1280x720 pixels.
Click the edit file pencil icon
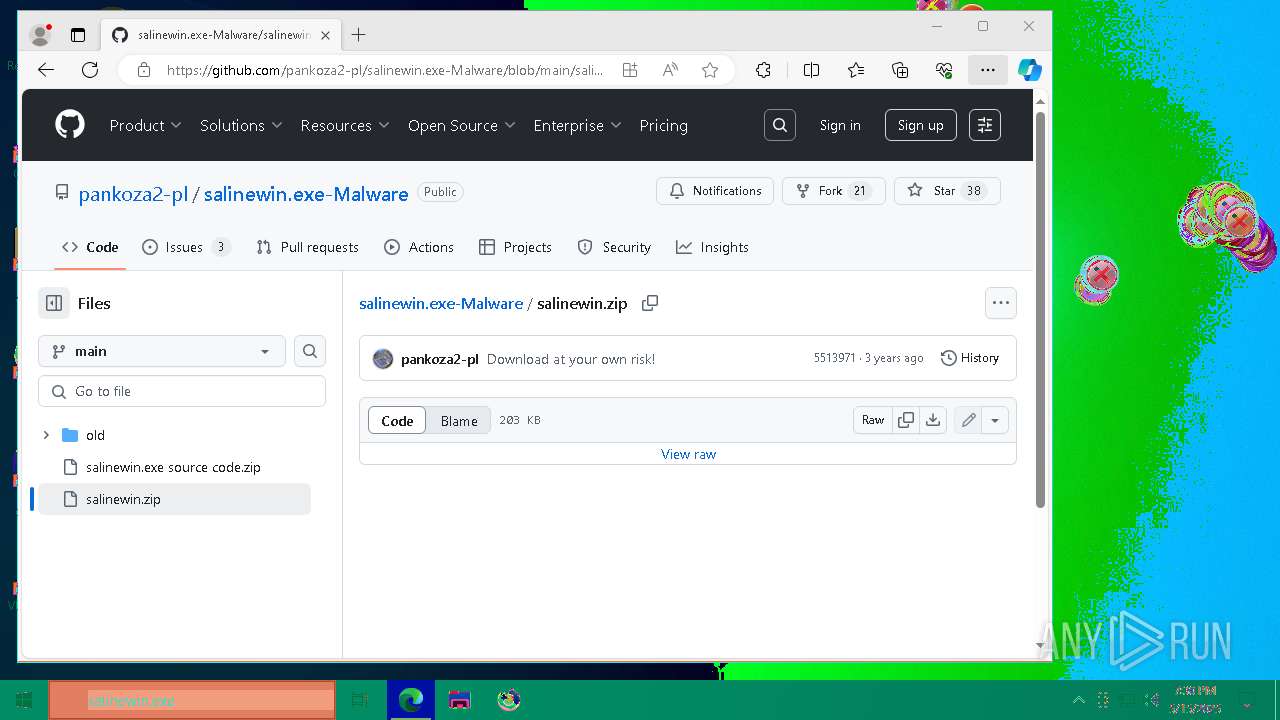pyautogui.click(x=968, y=420)
